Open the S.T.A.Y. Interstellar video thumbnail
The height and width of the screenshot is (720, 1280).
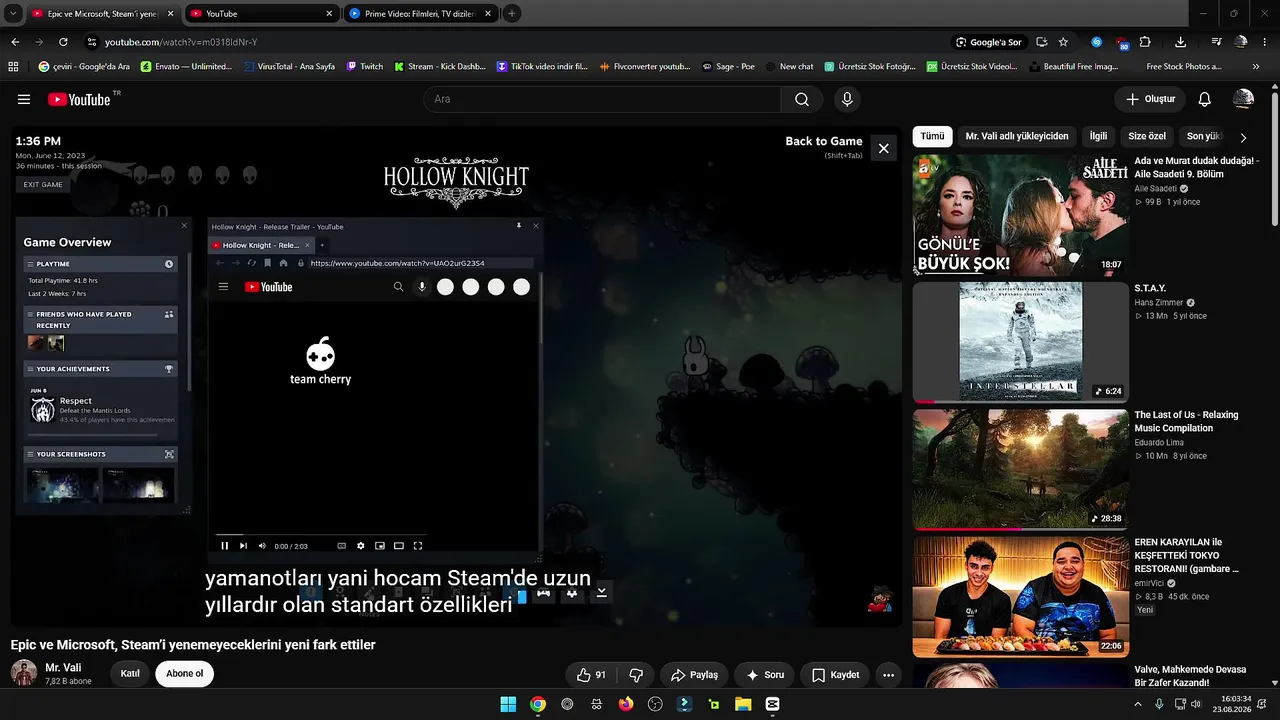click(1020, 342)
